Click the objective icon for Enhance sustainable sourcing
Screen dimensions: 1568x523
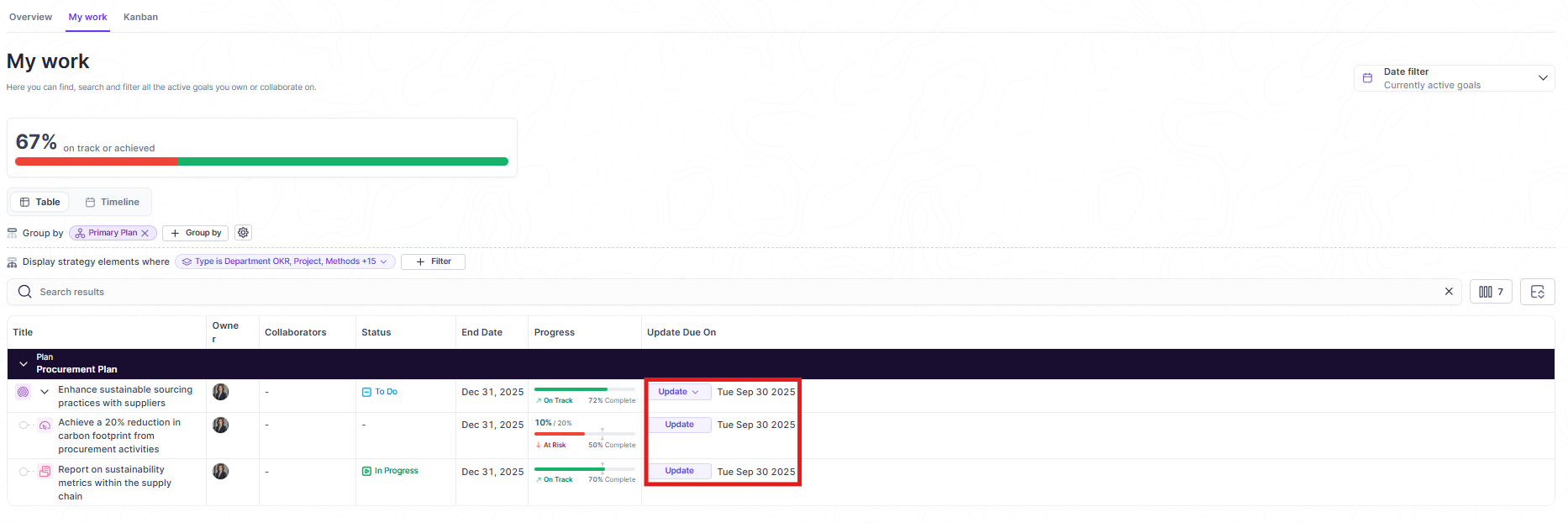pyautogui.click(x=23, y=392)
